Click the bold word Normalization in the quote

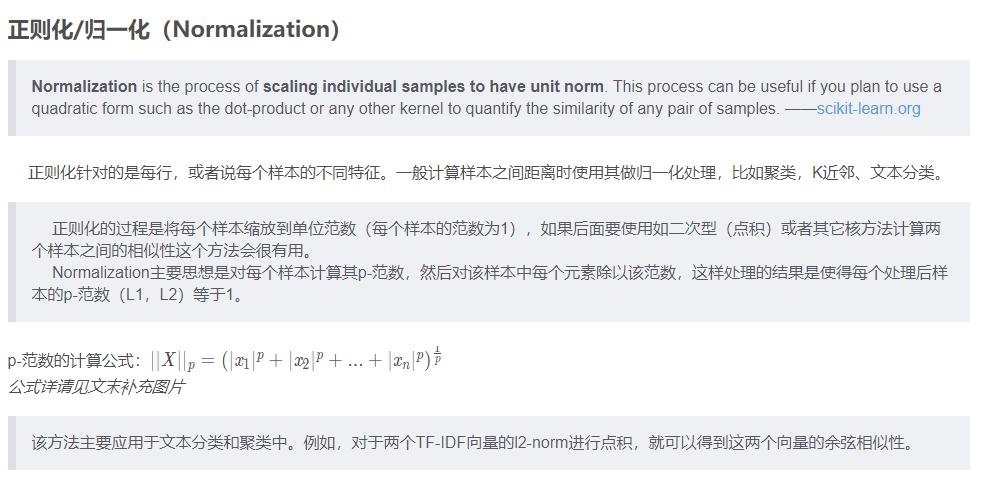click(x=84, y=86)
